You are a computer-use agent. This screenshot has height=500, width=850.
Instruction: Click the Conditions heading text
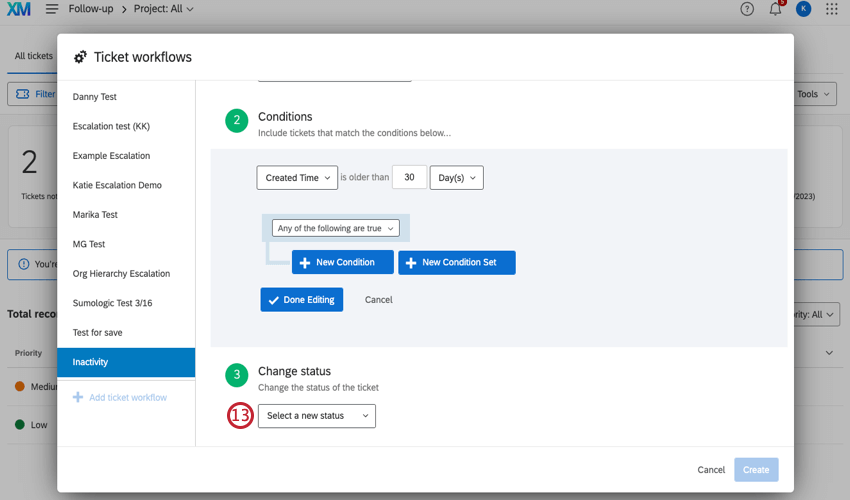point(285,117)
